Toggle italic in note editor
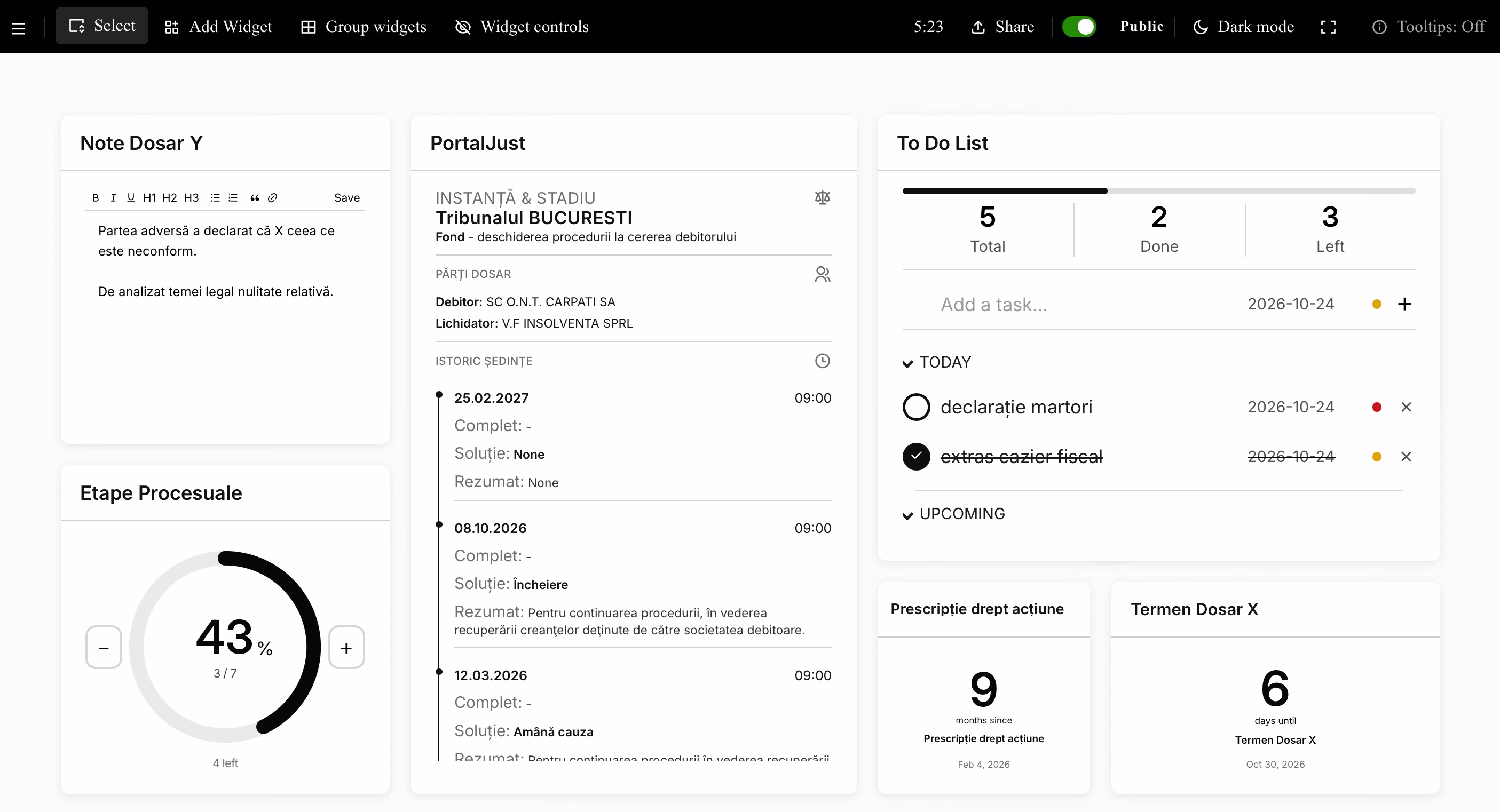Viewport: 1500px width, 812px height. point(113,198)
